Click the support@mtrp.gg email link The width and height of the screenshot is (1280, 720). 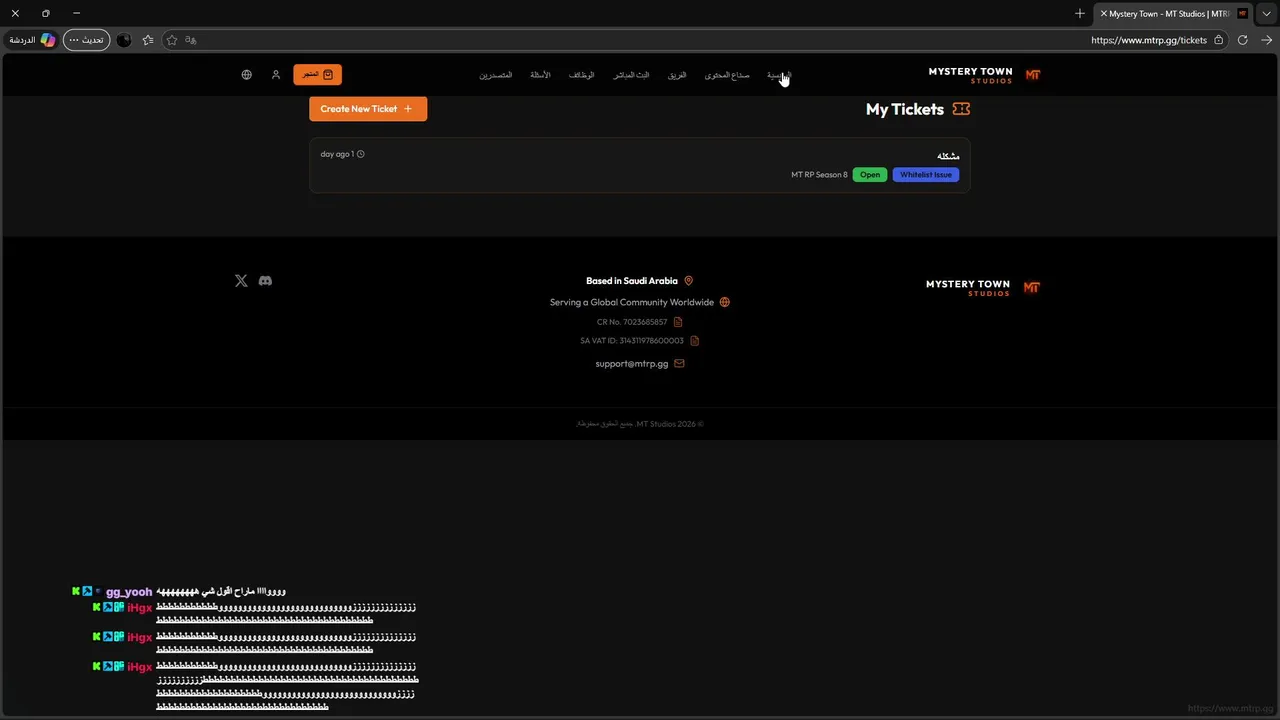631,364
